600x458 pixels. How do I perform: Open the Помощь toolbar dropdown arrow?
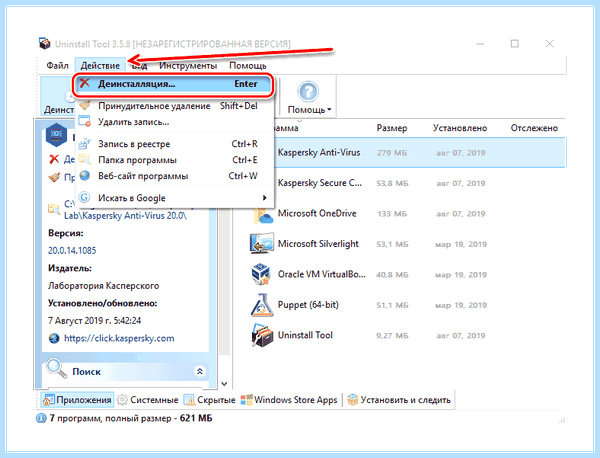pyautogui.click(x=329, y=110)
